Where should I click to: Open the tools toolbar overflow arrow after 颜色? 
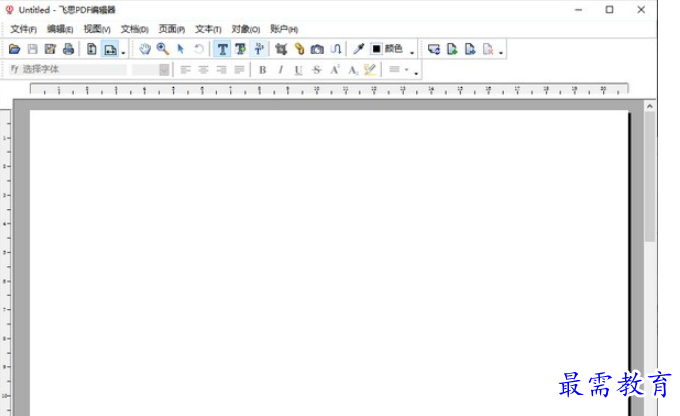pos(412,53)
